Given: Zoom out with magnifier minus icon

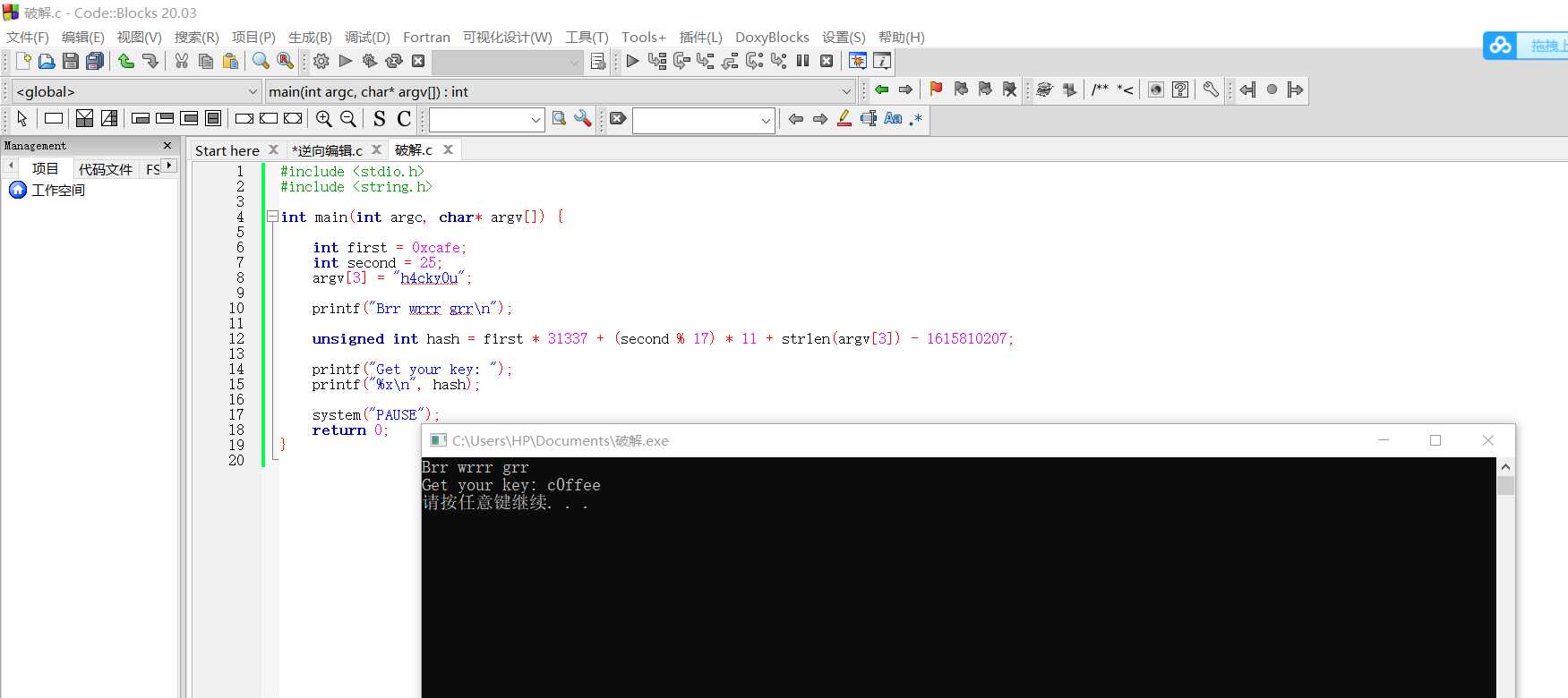Looking at the screenshot, I should [348, 119].
